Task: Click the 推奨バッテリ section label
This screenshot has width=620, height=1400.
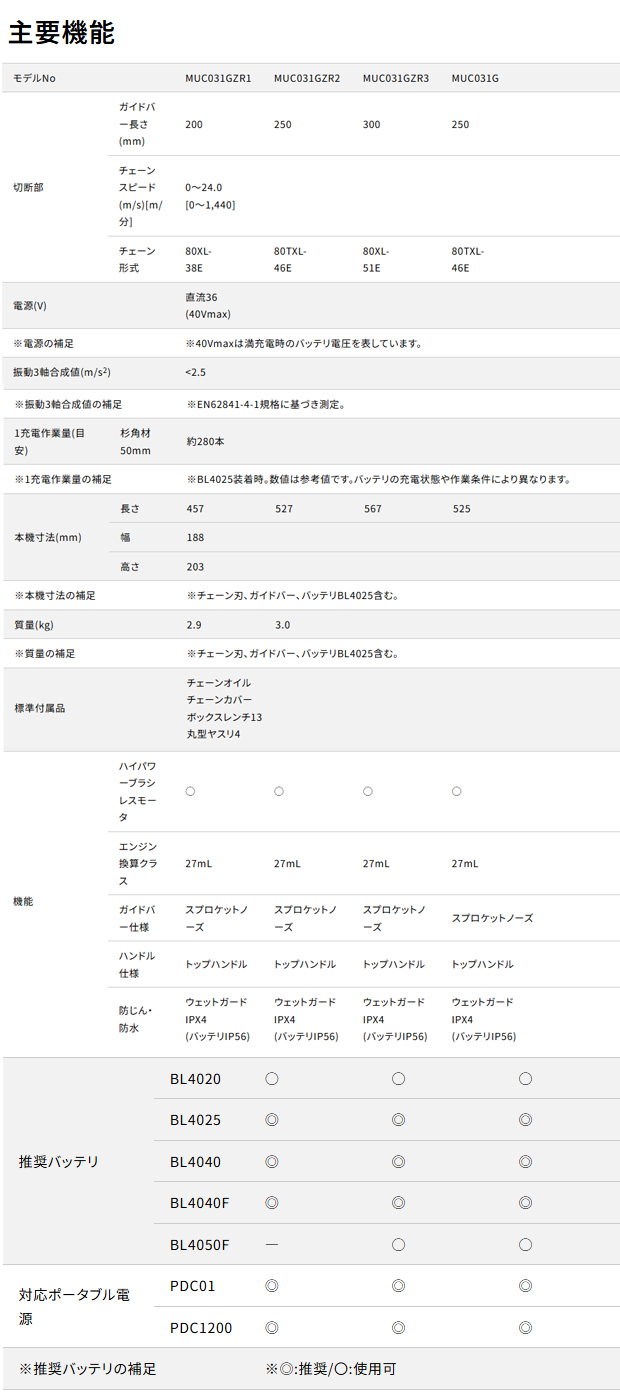Action: 59,1161
